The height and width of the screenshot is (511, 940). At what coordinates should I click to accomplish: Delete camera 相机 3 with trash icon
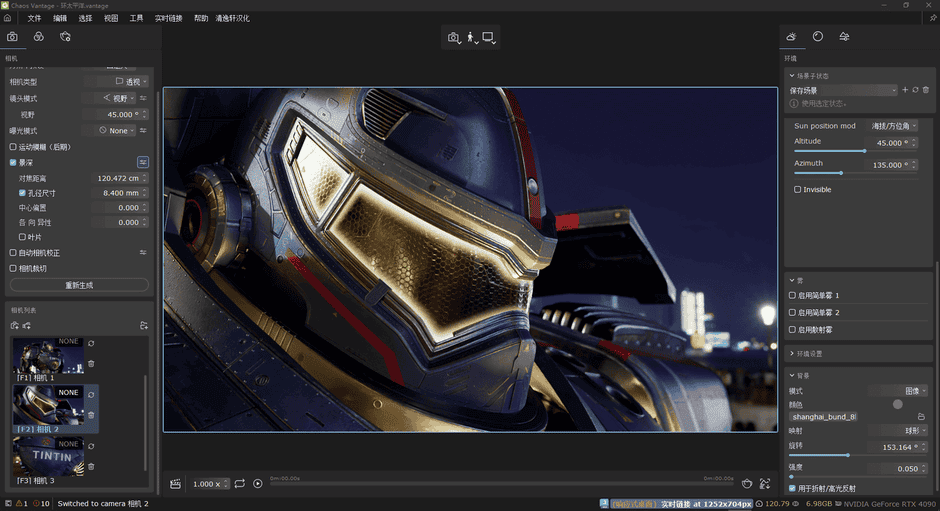(91, 466)
